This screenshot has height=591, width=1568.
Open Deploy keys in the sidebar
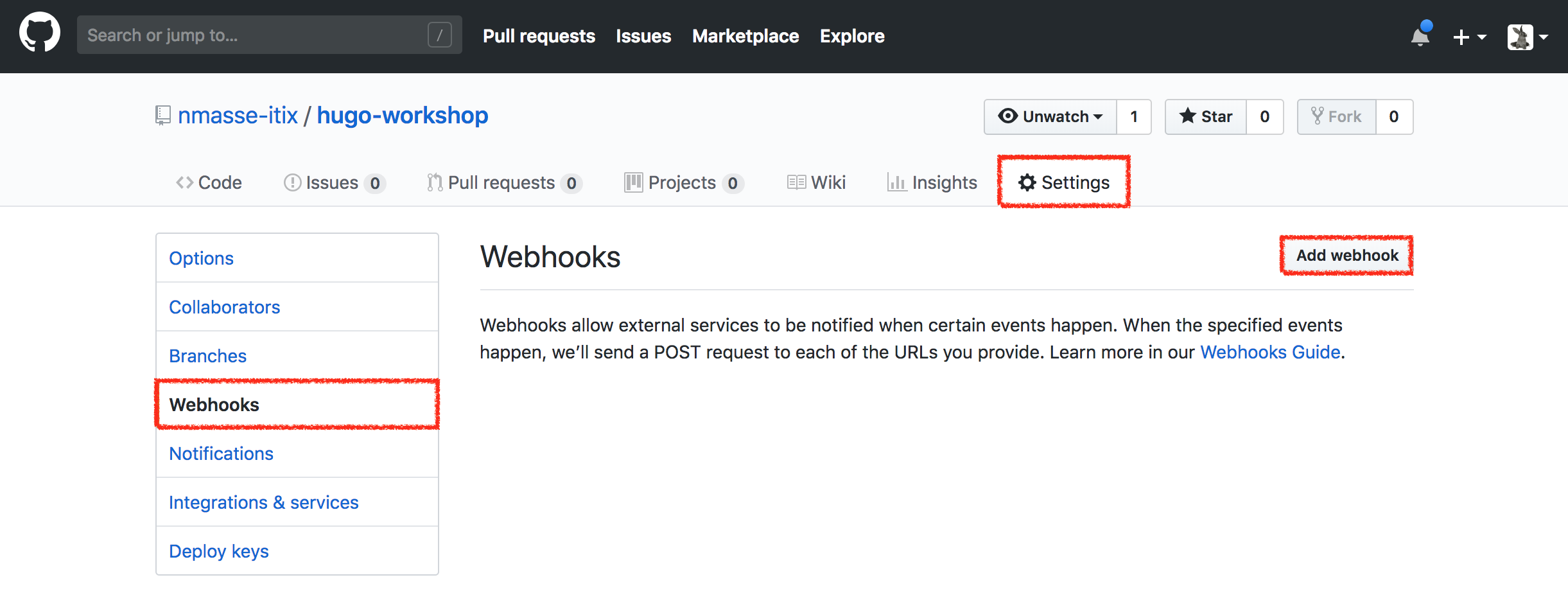[x=219, y=551]
